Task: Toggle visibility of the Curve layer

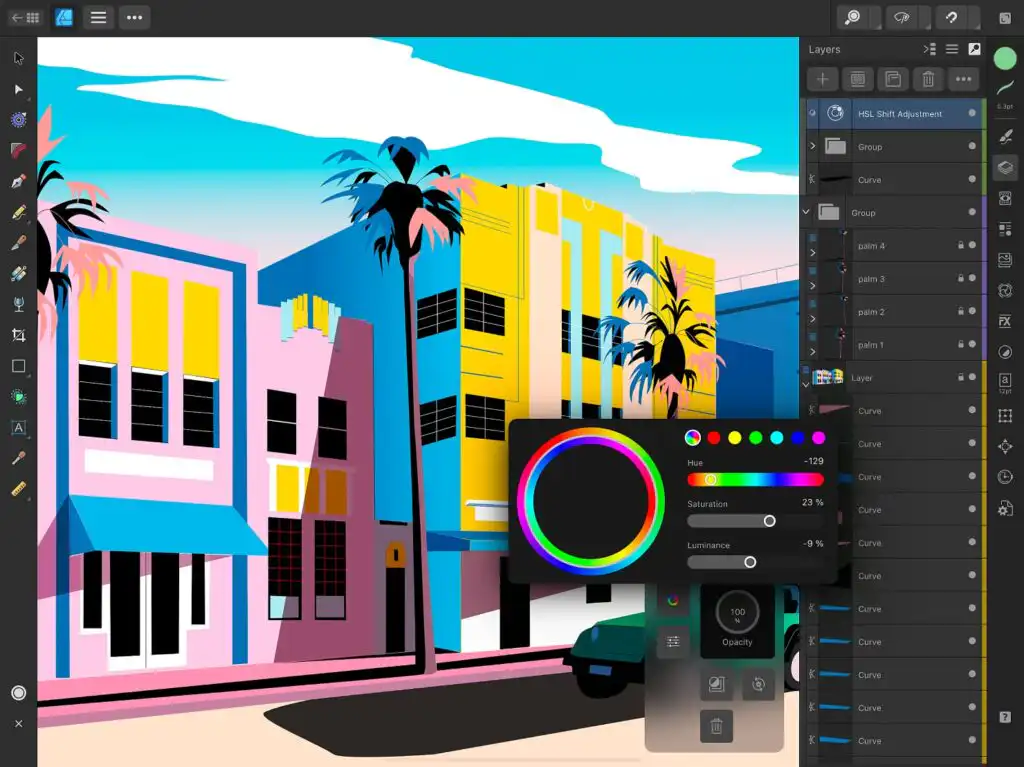Action: pos(972,180)
